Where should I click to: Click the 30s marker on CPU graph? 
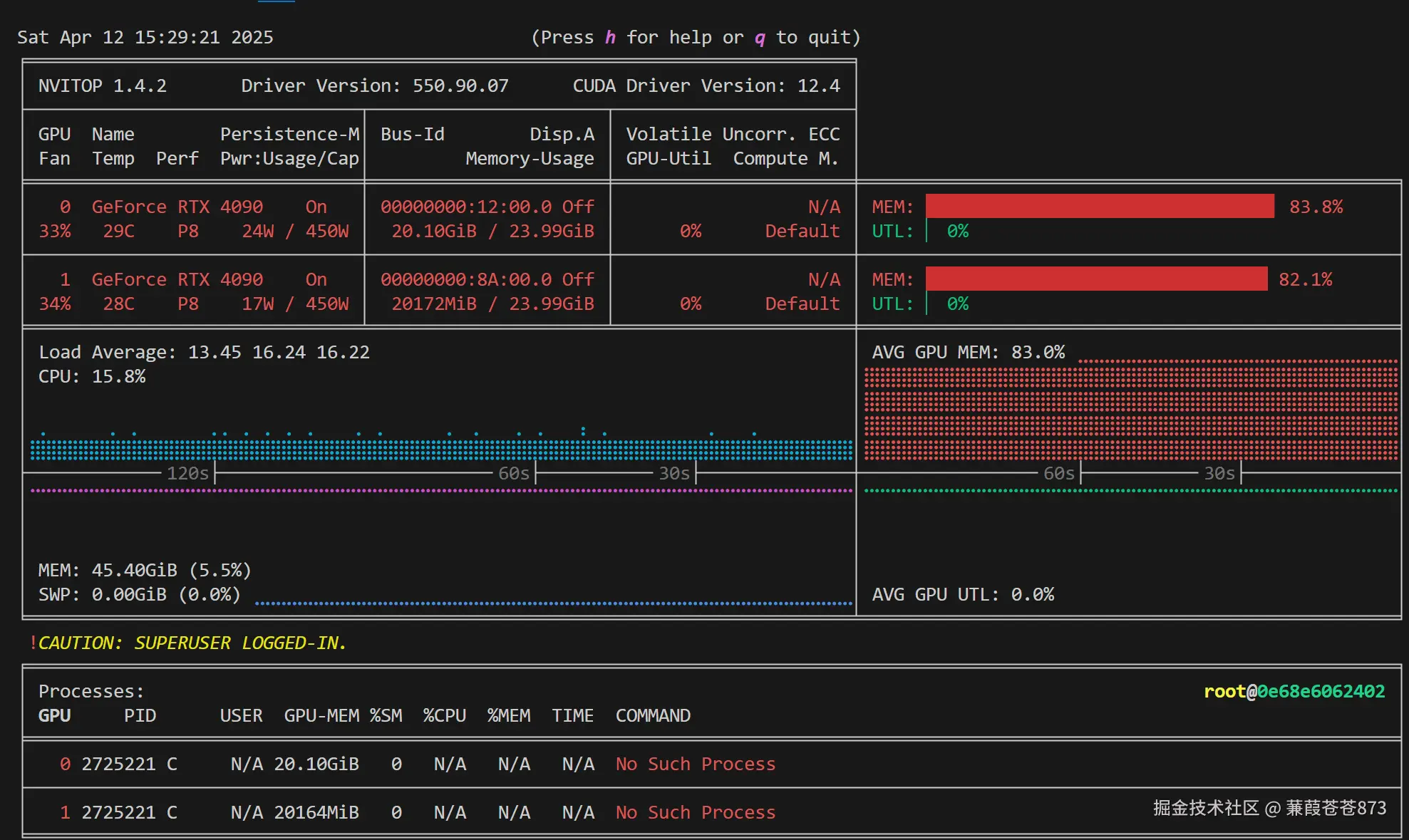[673, 473]
